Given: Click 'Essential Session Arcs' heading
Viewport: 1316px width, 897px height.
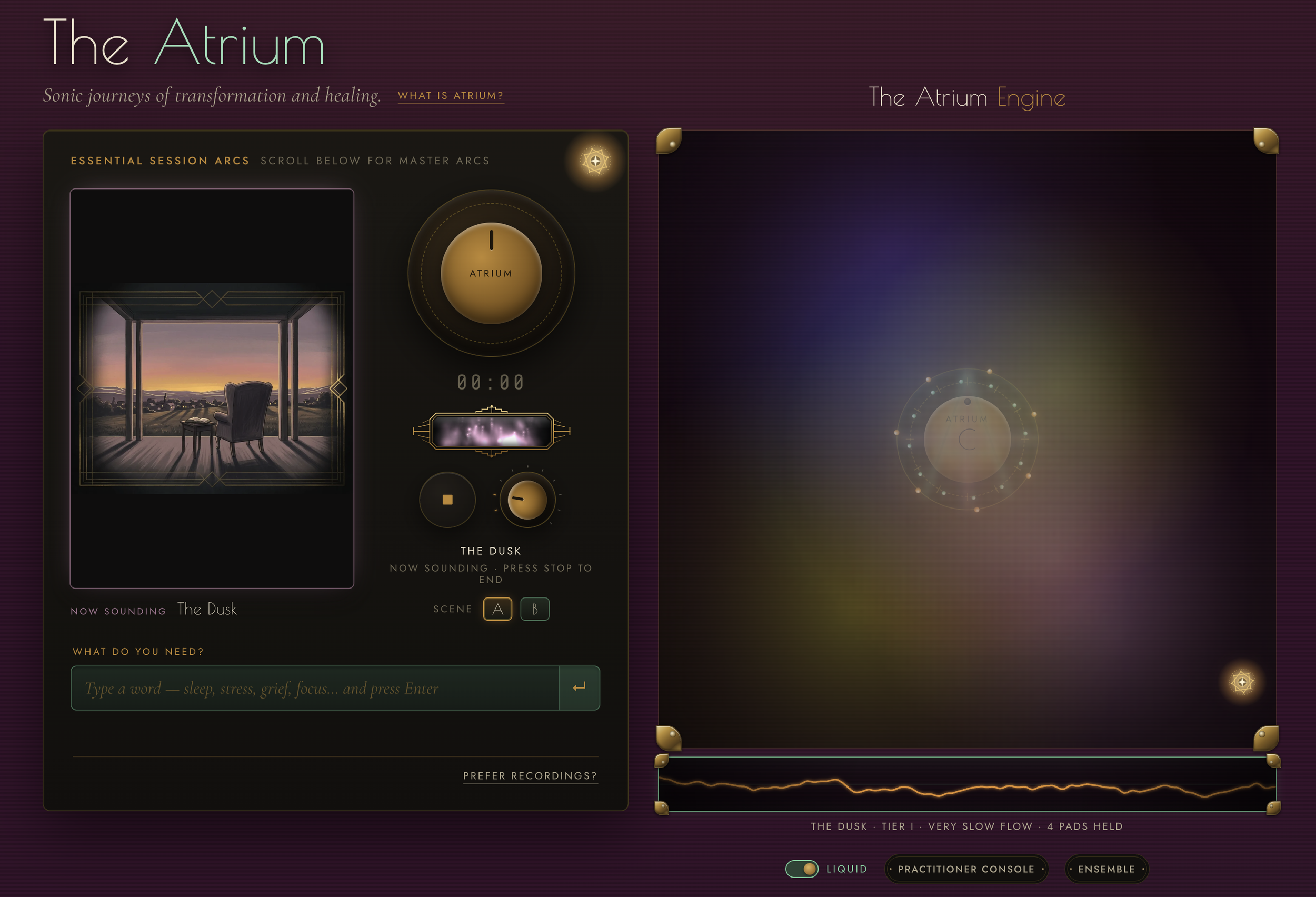Looking at the screenshot, I should pyautogui.click(x=160, y=161).
